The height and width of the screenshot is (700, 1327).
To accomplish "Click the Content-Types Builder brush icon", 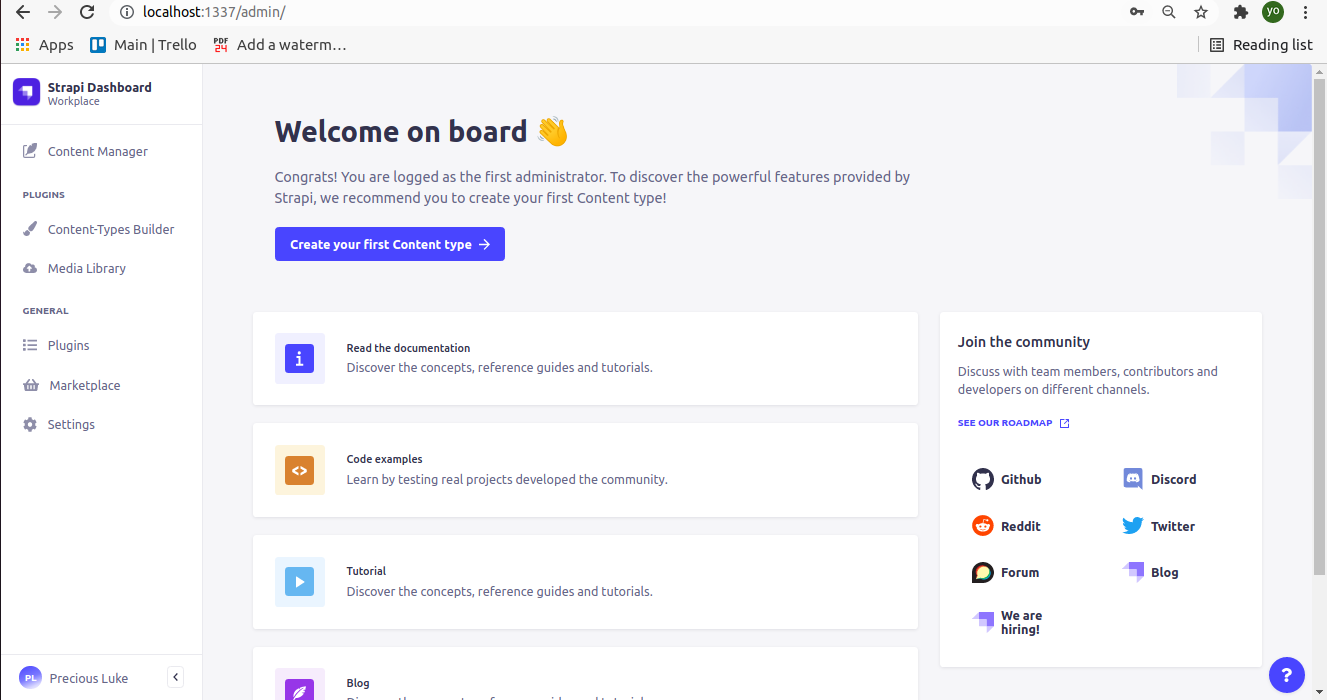I will point(30,229).
